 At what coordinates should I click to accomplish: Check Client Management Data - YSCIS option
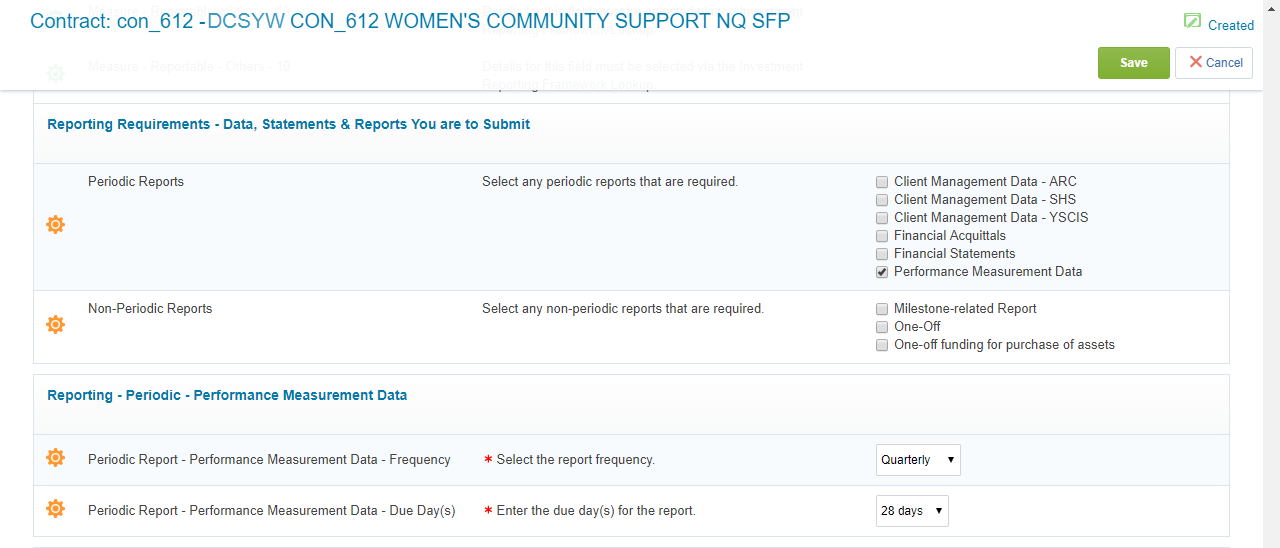pos(882,218)
